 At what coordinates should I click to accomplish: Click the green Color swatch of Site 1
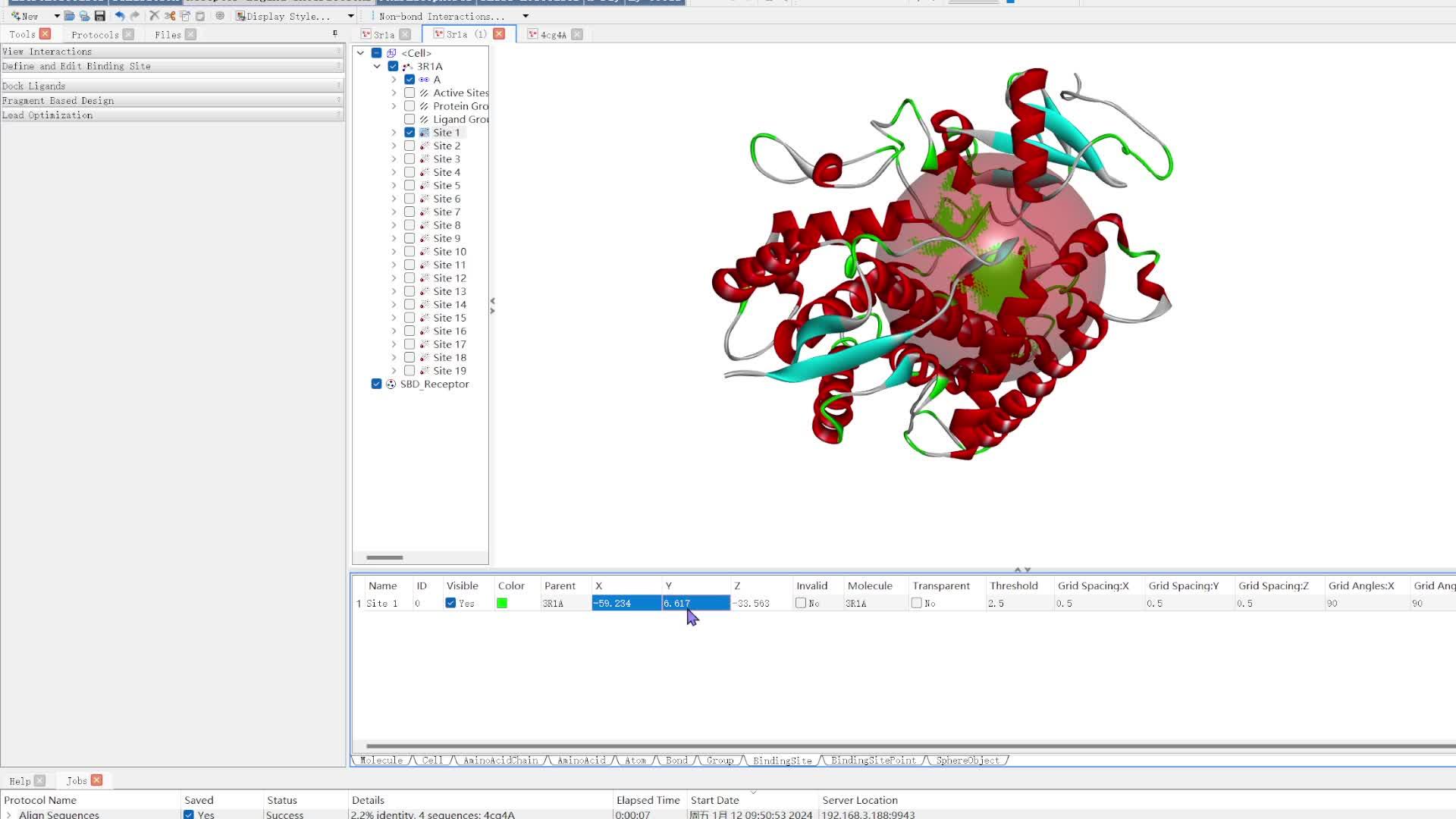(502, 603)
